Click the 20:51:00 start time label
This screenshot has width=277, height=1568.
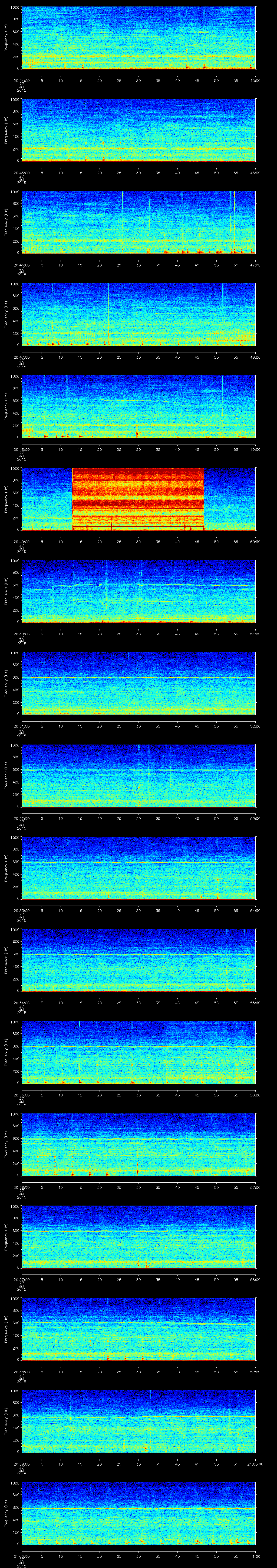(x=21, y=726)
